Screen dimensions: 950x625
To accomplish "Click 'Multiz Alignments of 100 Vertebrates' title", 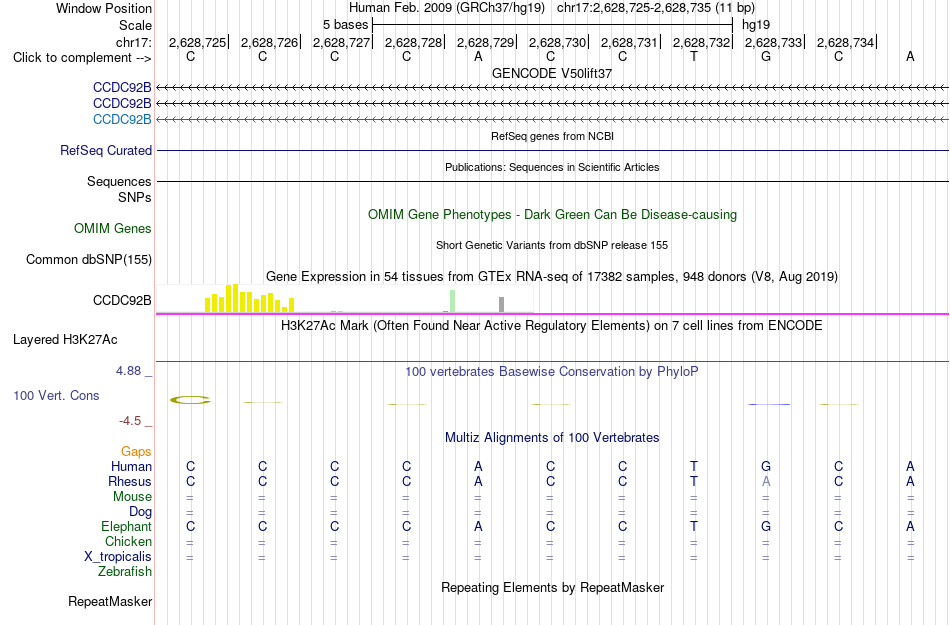I will point(552,437).
